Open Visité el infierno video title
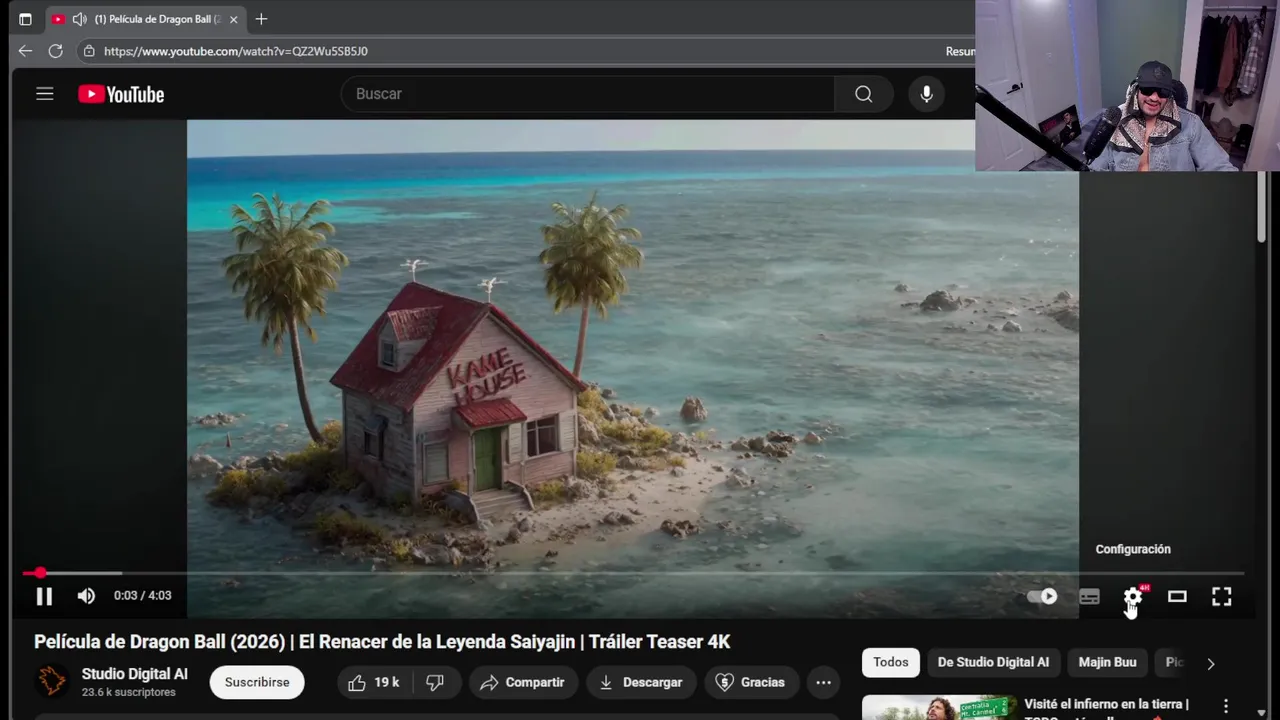This screenshot has height=720, width=1280. 1106,707
